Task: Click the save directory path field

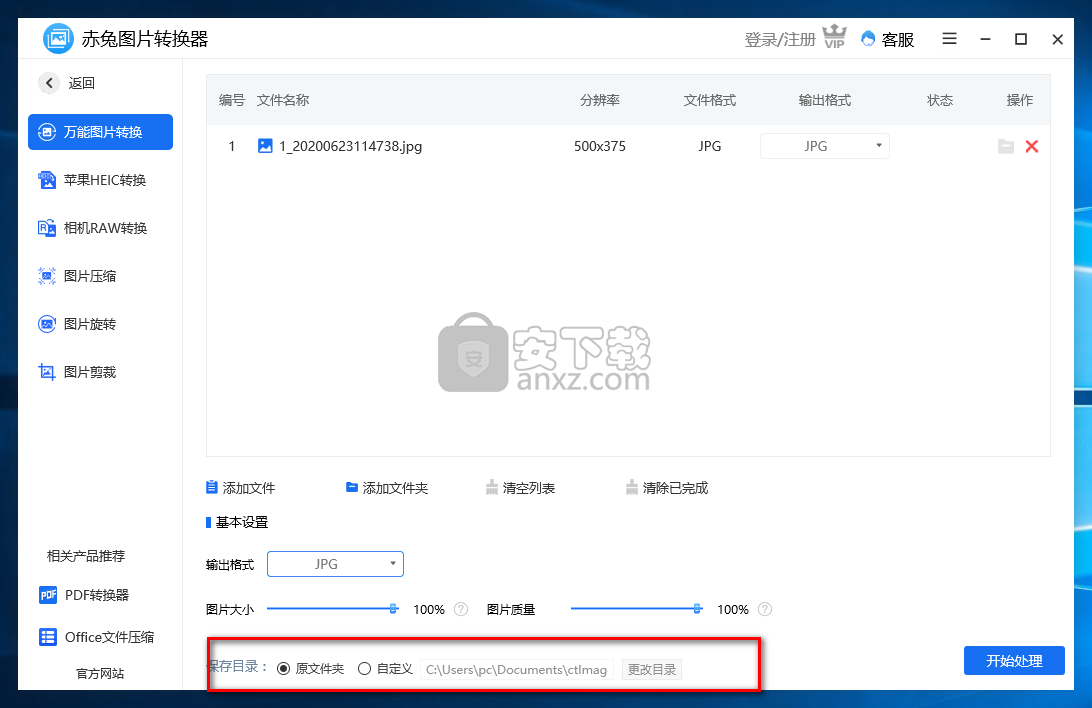Action: click(x=517, y=669)
